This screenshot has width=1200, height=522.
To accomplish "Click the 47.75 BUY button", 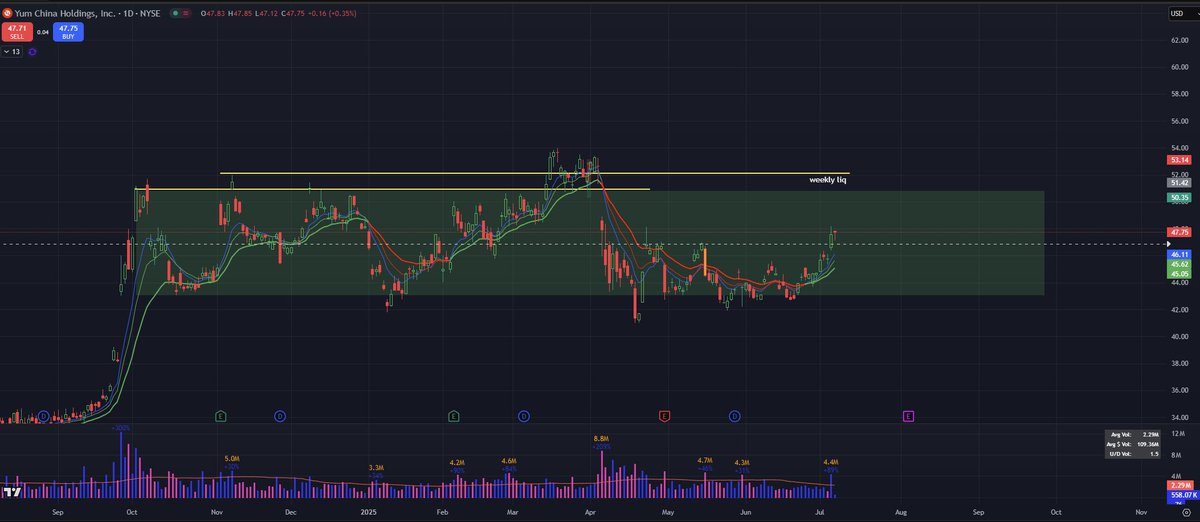I will (x=69, y=31).
